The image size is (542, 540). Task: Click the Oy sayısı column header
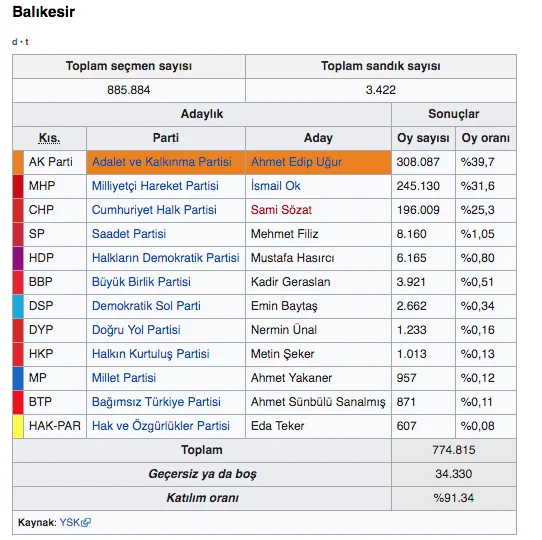423,138
